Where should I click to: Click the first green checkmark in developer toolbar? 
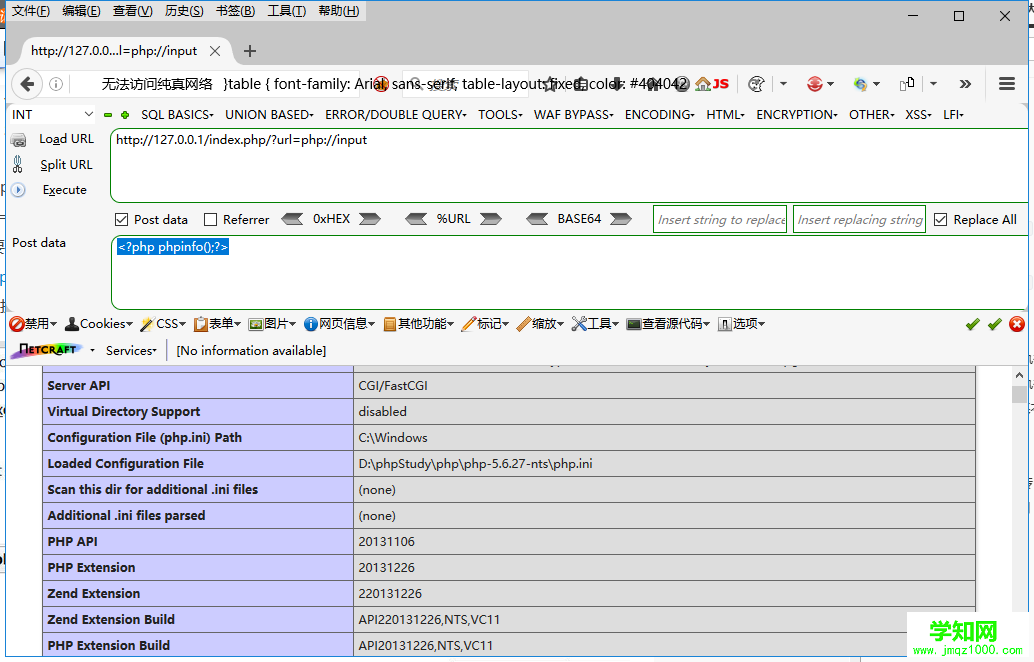click(x=973, y=324)
